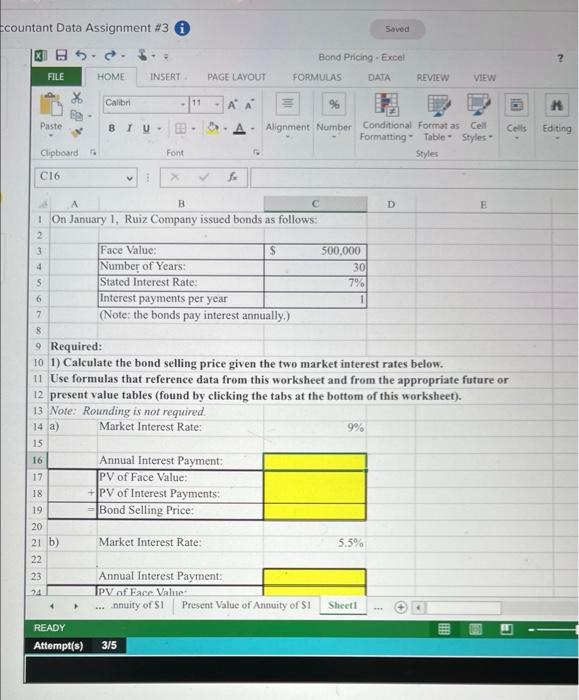
Task: Expand the Font Color dropdown arrow
Action: tap(252, 129)
